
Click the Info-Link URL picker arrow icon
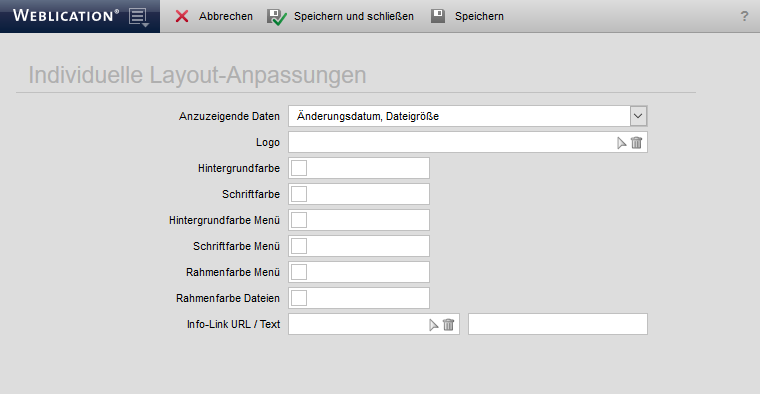pos(433,325)
